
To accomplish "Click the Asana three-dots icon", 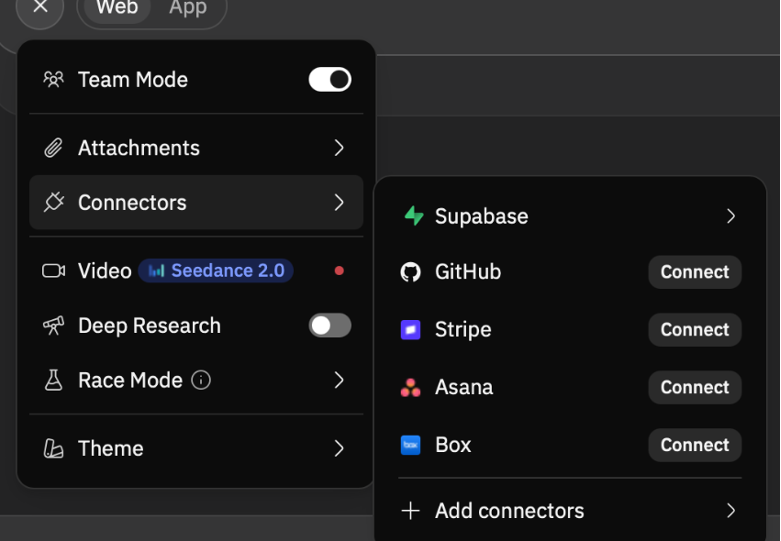I will 410,388.
